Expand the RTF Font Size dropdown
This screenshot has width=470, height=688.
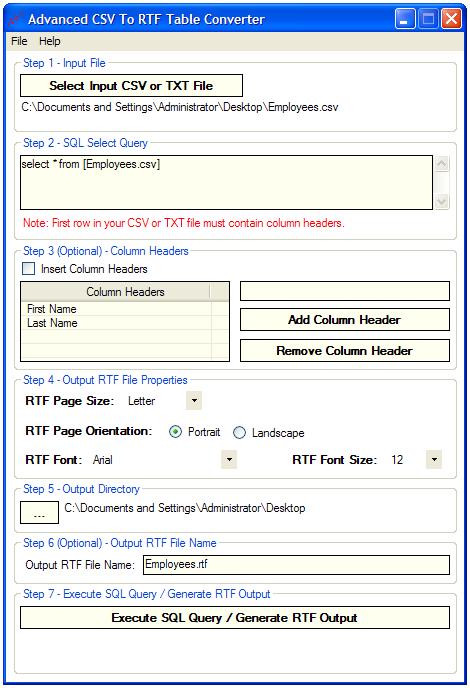click(434, 459)
